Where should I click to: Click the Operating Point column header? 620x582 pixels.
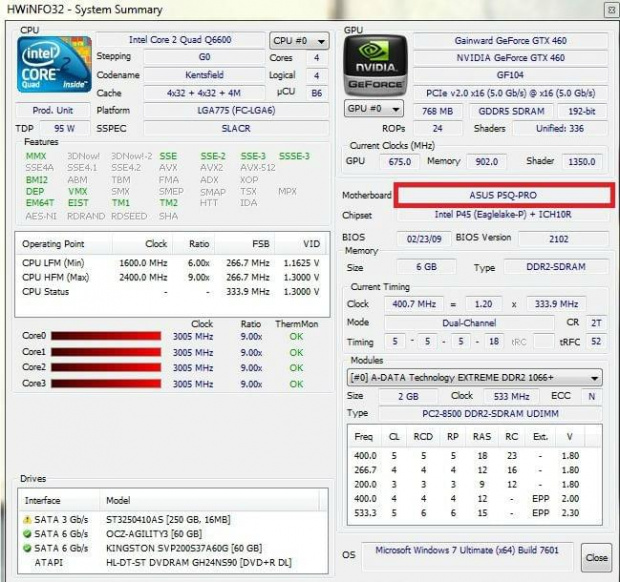(64, 244)
